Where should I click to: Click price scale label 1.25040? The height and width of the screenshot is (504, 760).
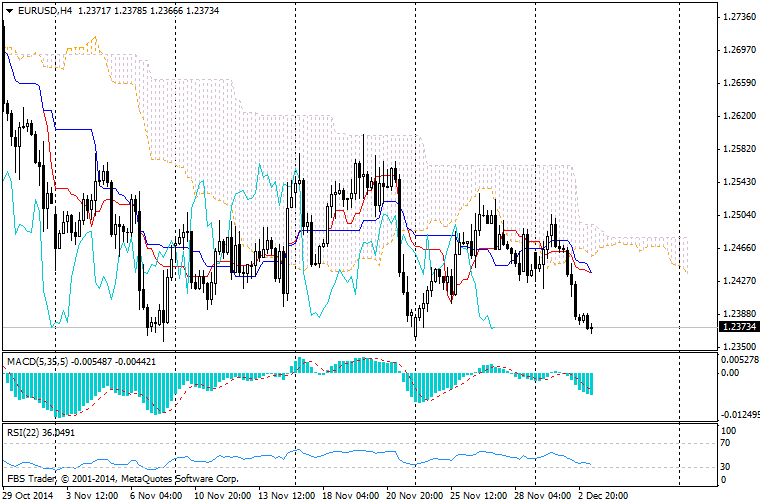click(x=739, y=215)
